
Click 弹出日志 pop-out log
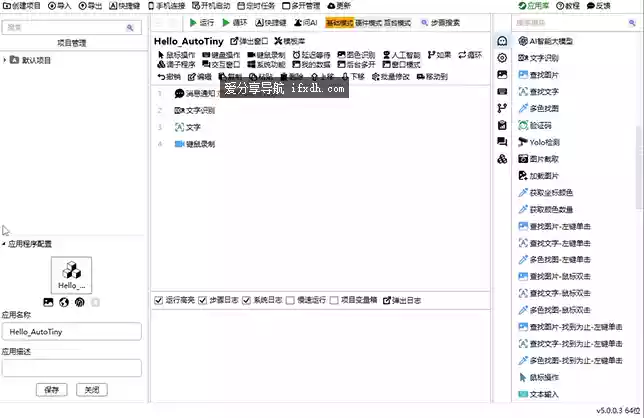(x=402, y=301)
